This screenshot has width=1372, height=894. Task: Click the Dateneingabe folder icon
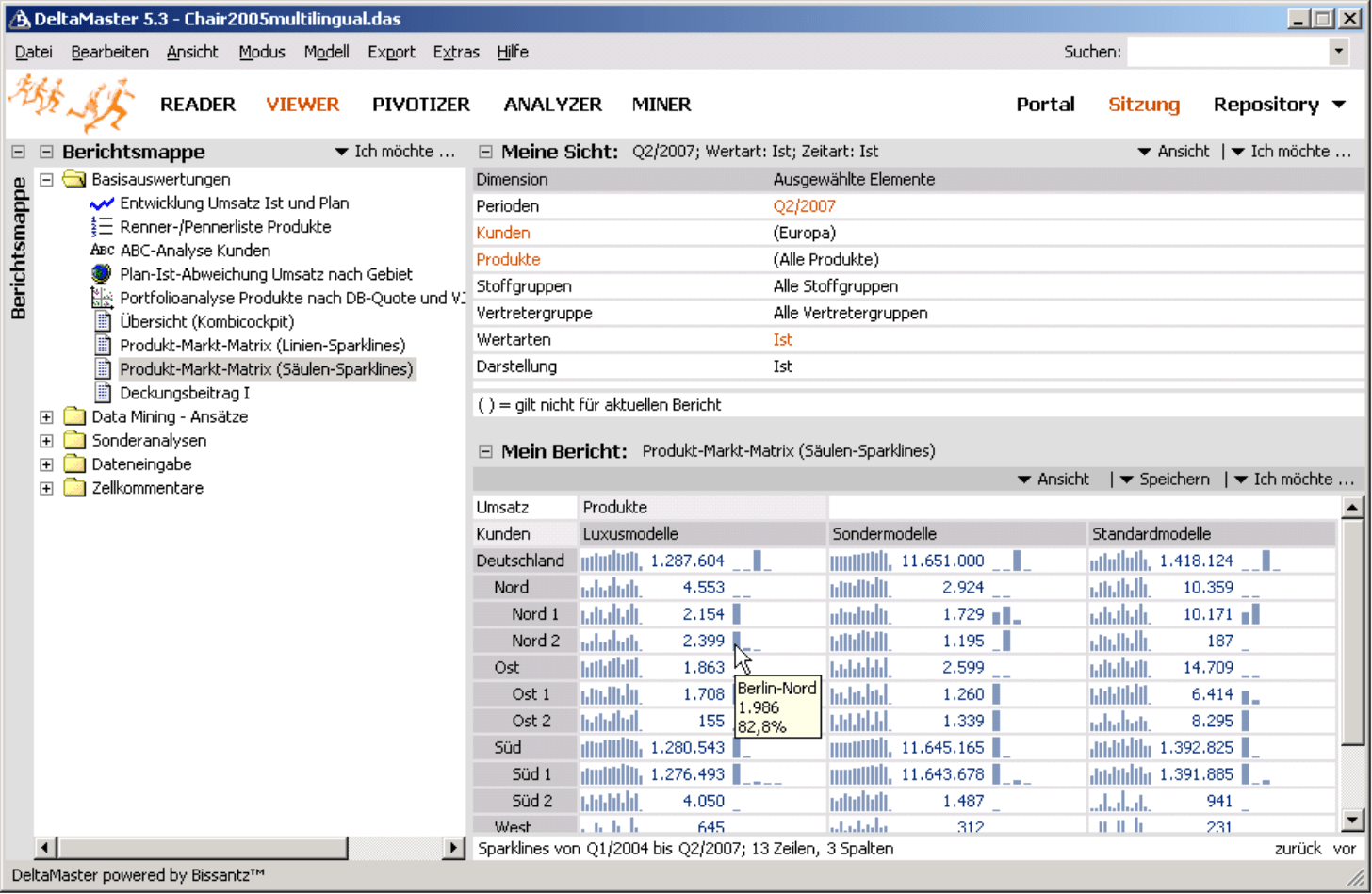[x=74, y=464]
